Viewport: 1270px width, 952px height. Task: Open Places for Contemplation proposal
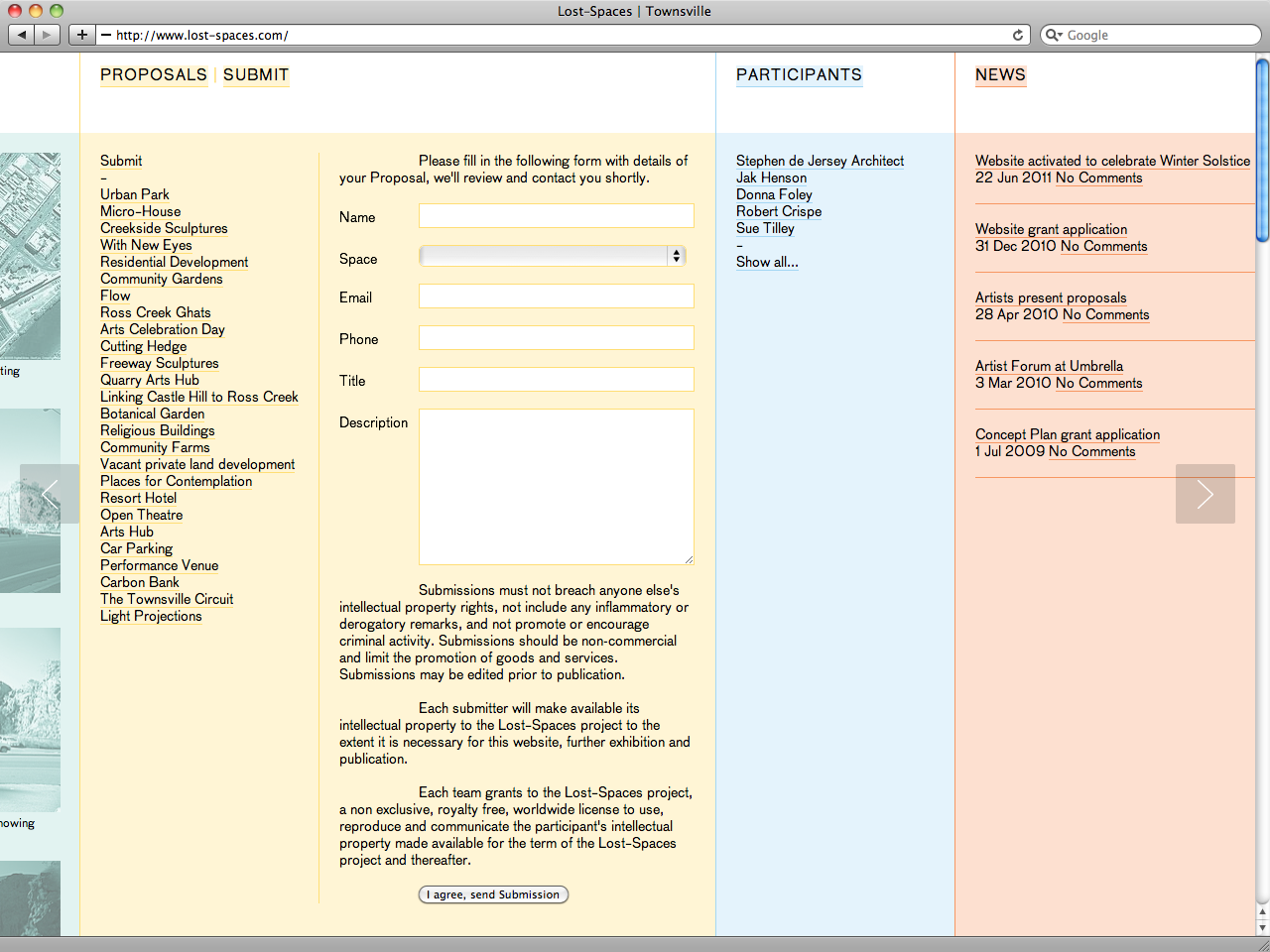pos(177,481)
